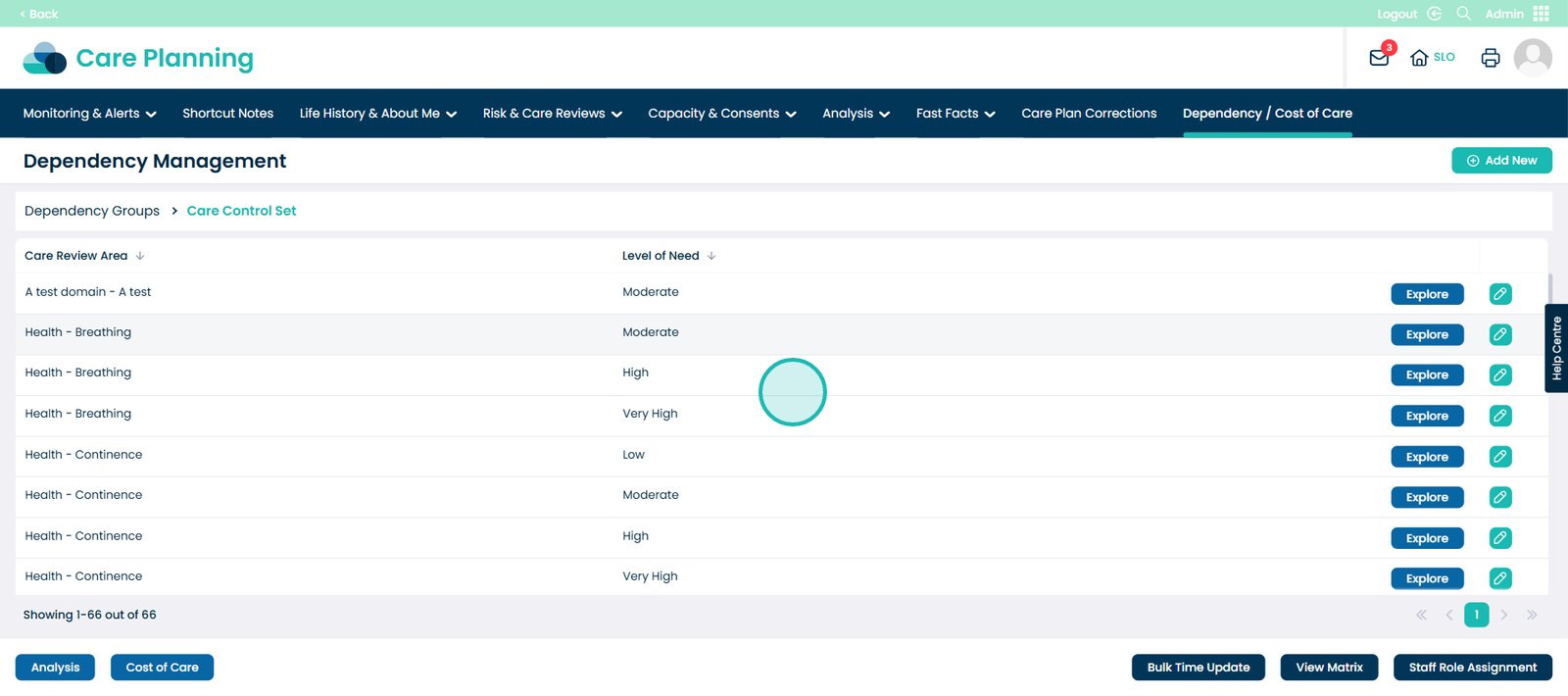The image size is (1568, 696).
Task: Sort by Care Review Area column arrow
Action: (140, 256)
